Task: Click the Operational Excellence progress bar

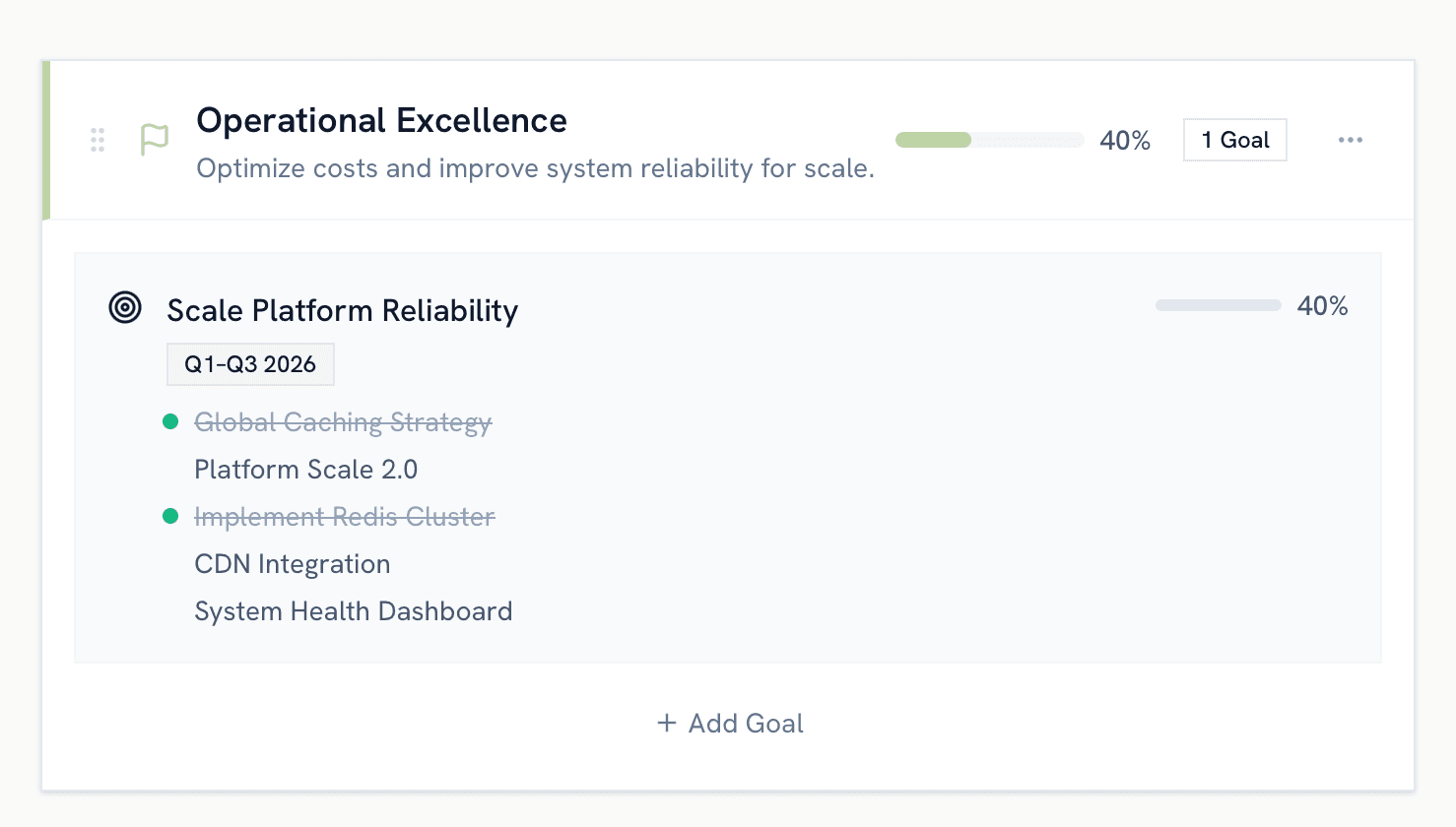Action: (989, 140)
